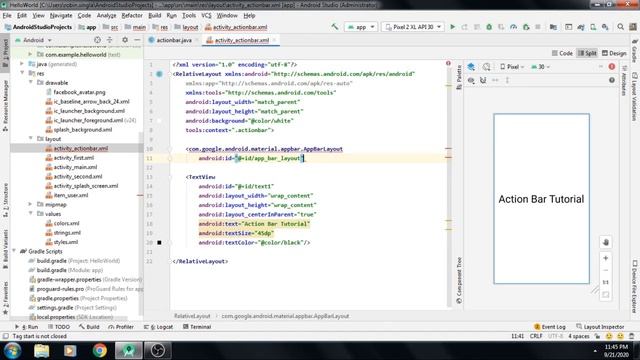Image resolution: width=640 pixels, height=360 pixels.
Task: Open the Pixel device dropdown in design toolbar
Action: pyautogui.click(x=512, y=67)
